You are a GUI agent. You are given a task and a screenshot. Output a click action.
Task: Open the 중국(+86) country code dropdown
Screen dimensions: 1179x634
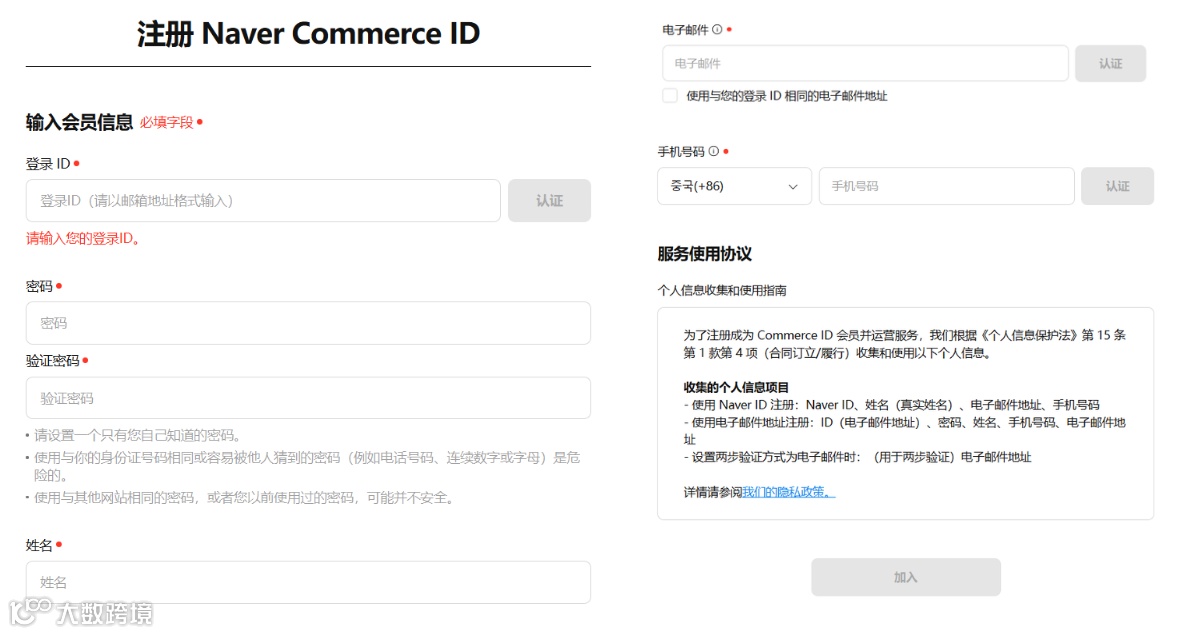734,186
